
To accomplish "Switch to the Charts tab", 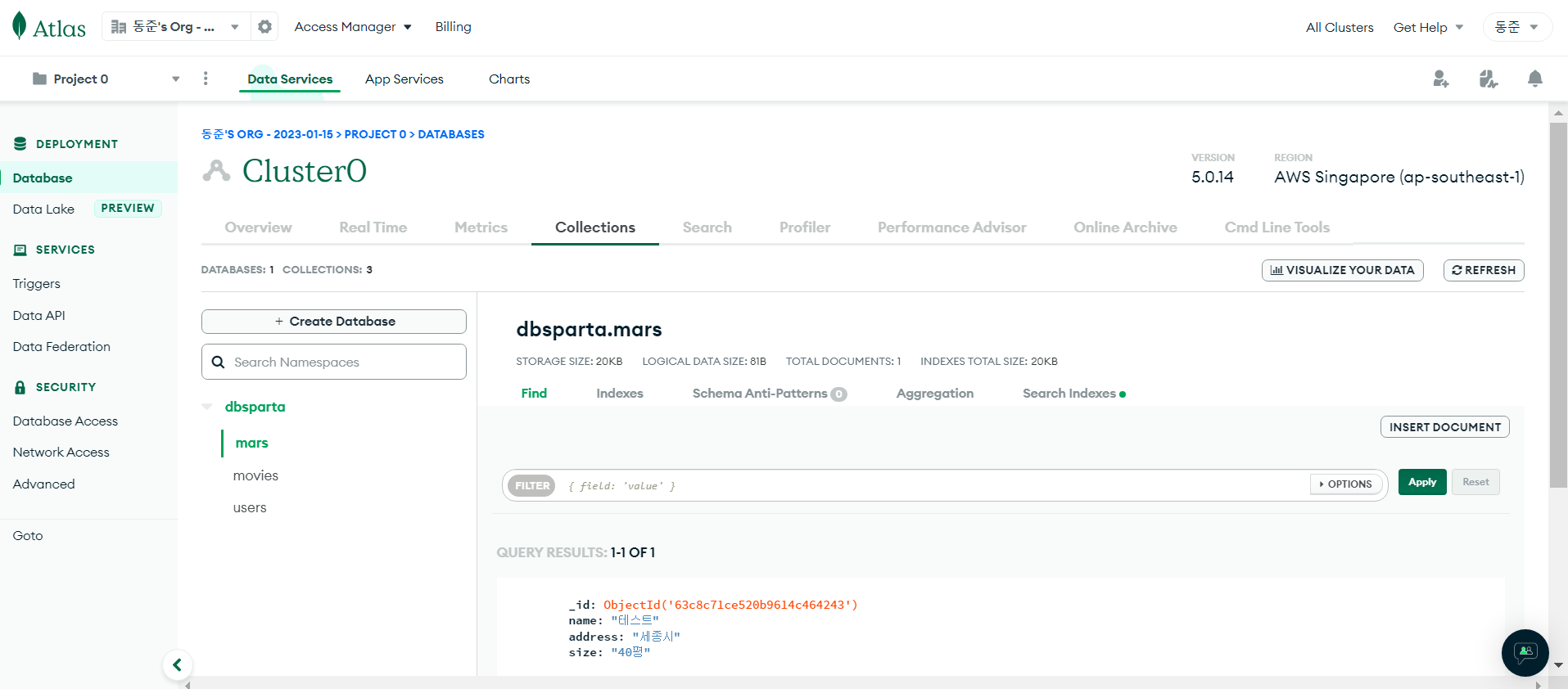I will [509, 79].
